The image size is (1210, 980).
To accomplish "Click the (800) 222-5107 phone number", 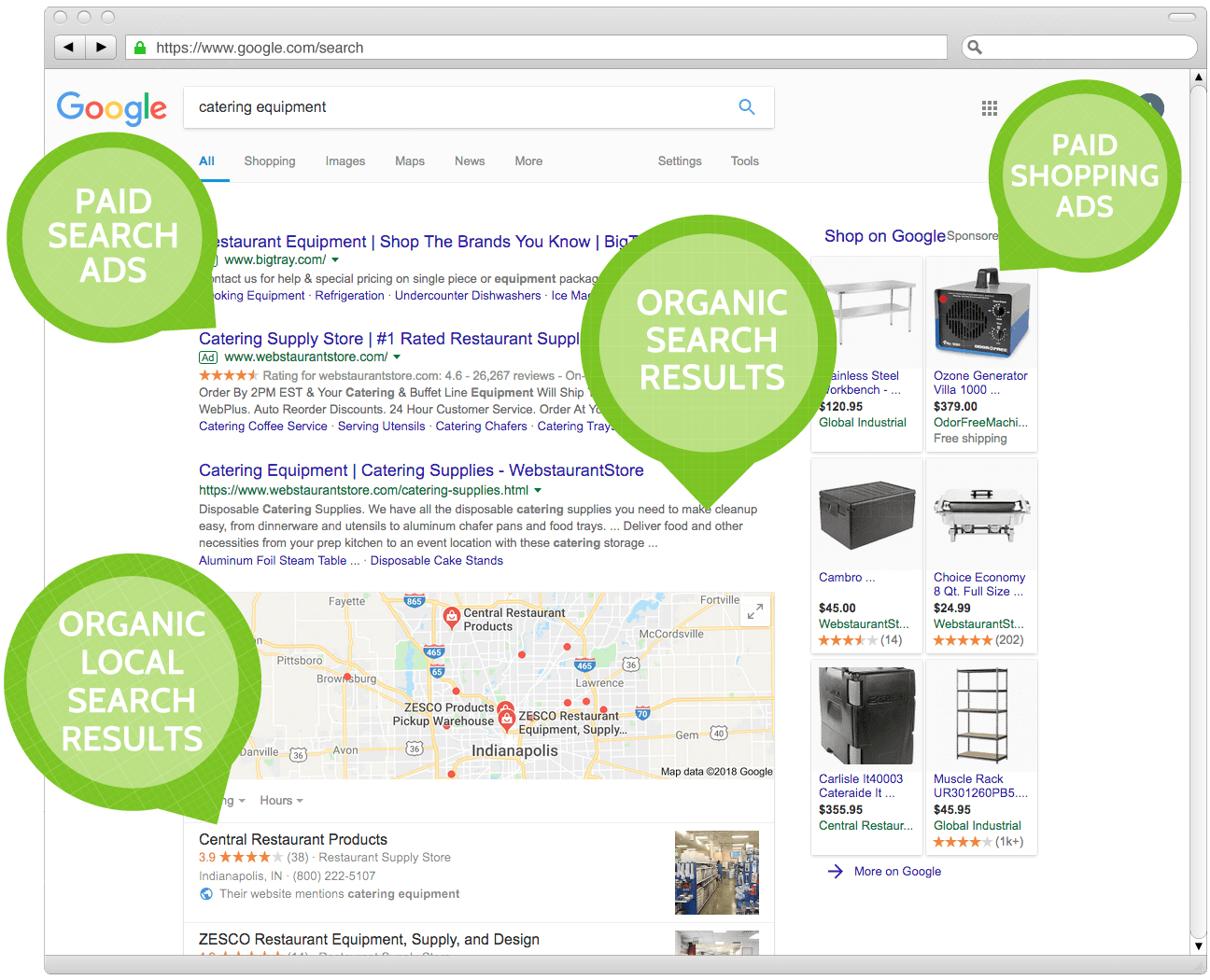I will 334,876.
